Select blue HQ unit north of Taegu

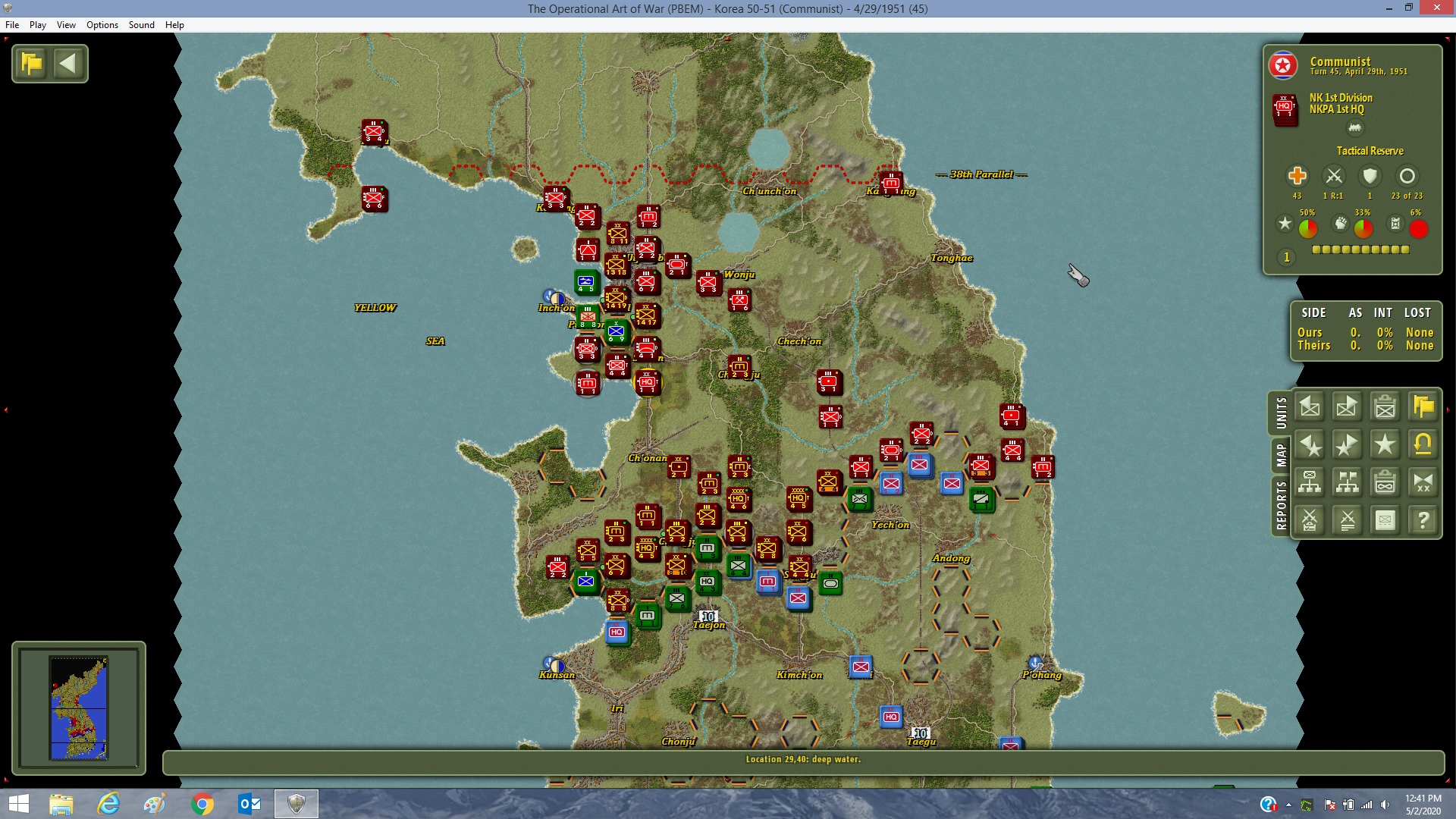coord(891,717)
